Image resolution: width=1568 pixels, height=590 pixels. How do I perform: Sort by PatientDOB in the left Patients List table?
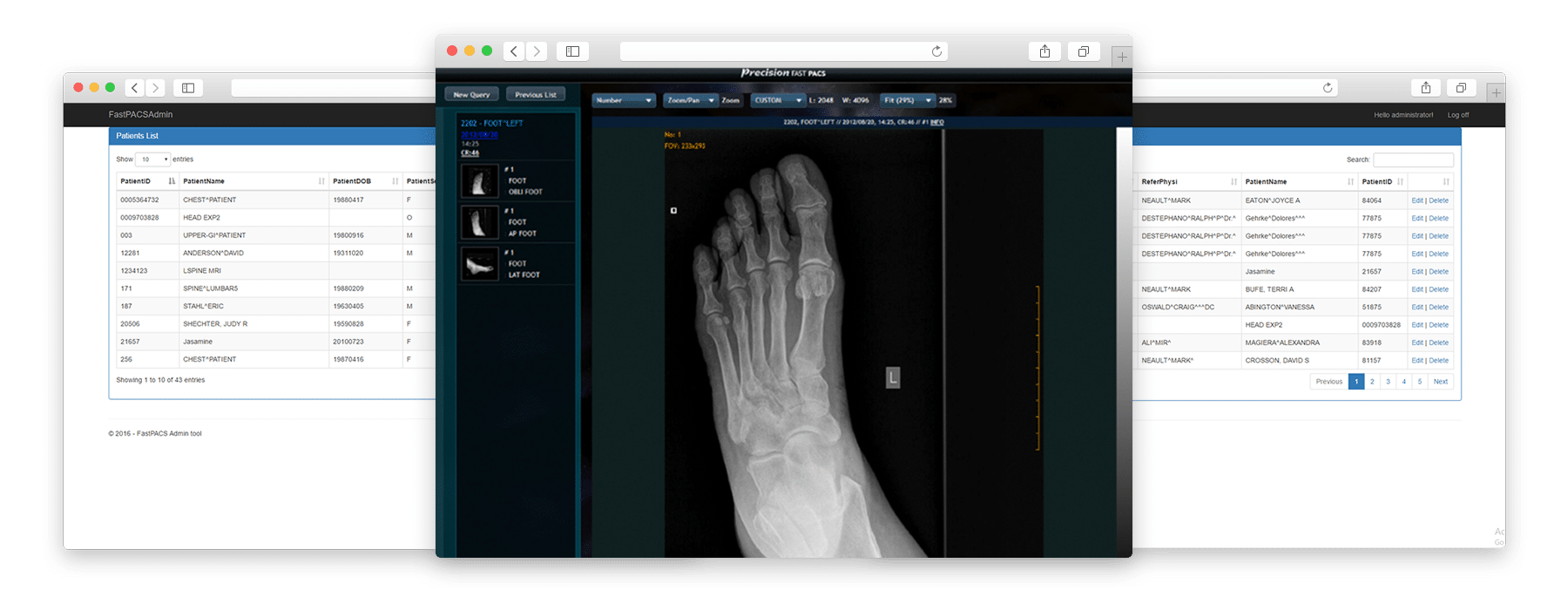(x=366, y=181)
